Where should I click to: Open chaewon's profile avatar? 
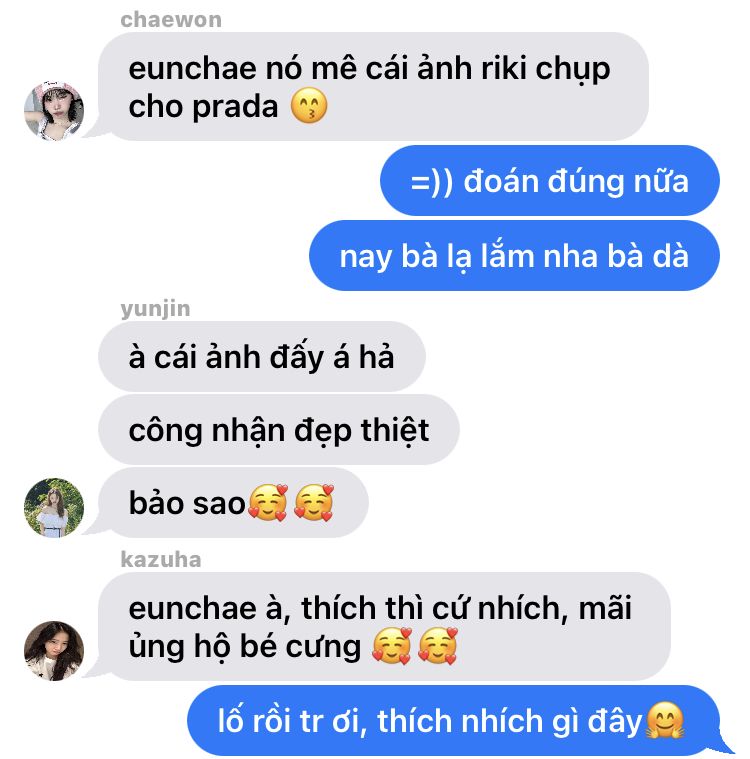pos(54,111)
